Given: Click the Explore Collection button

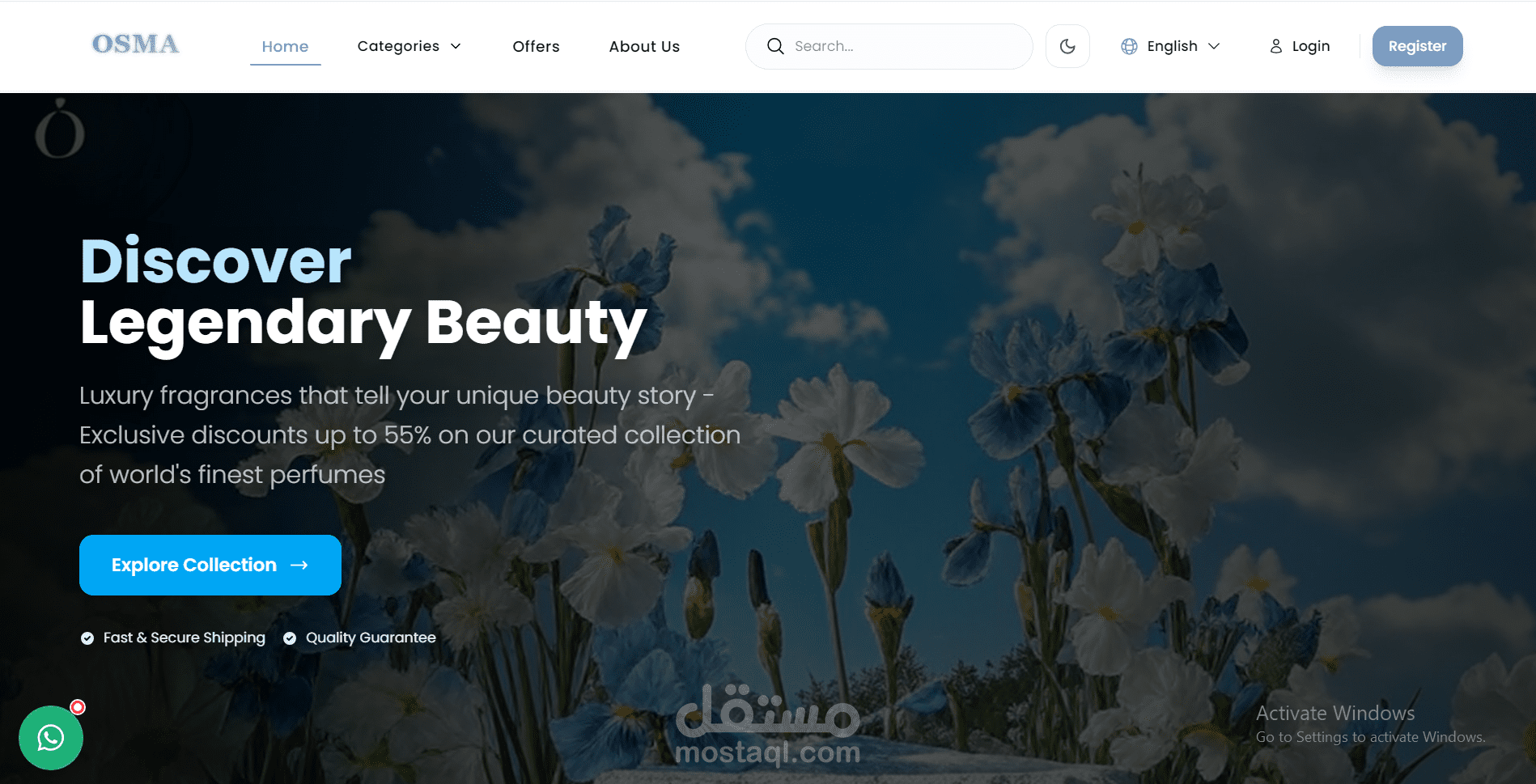Looking at the screenshot, I should [x=210, y=565].
